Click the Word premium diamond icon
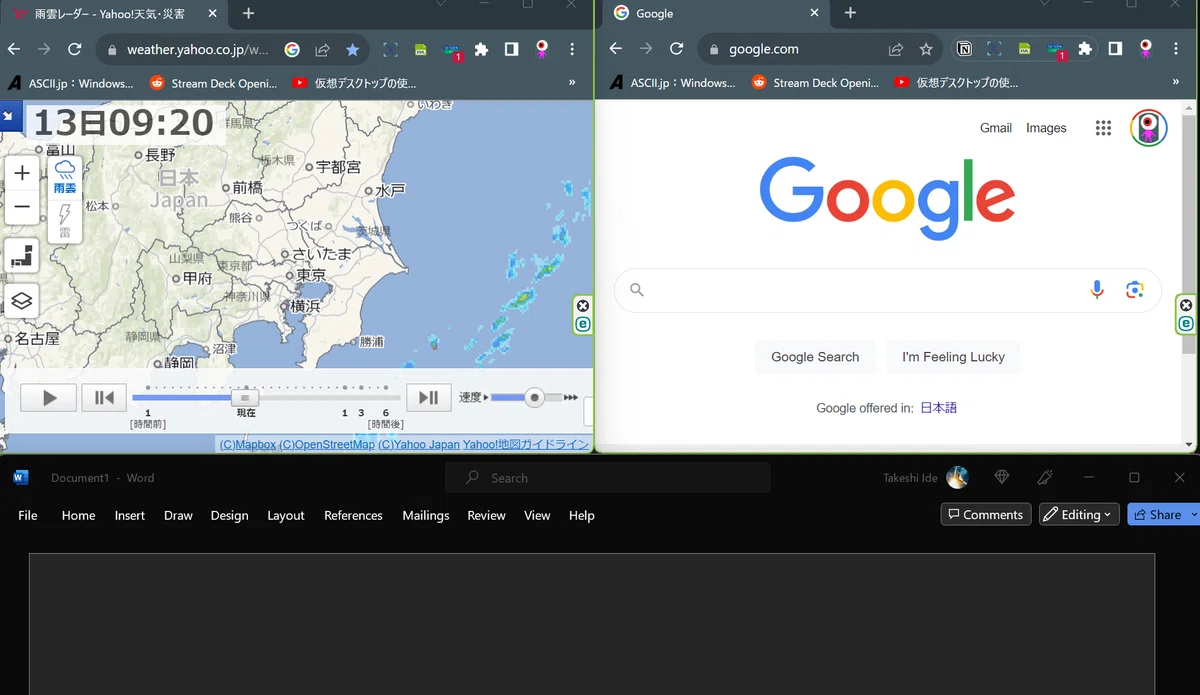 click(x=1002, y=478)
